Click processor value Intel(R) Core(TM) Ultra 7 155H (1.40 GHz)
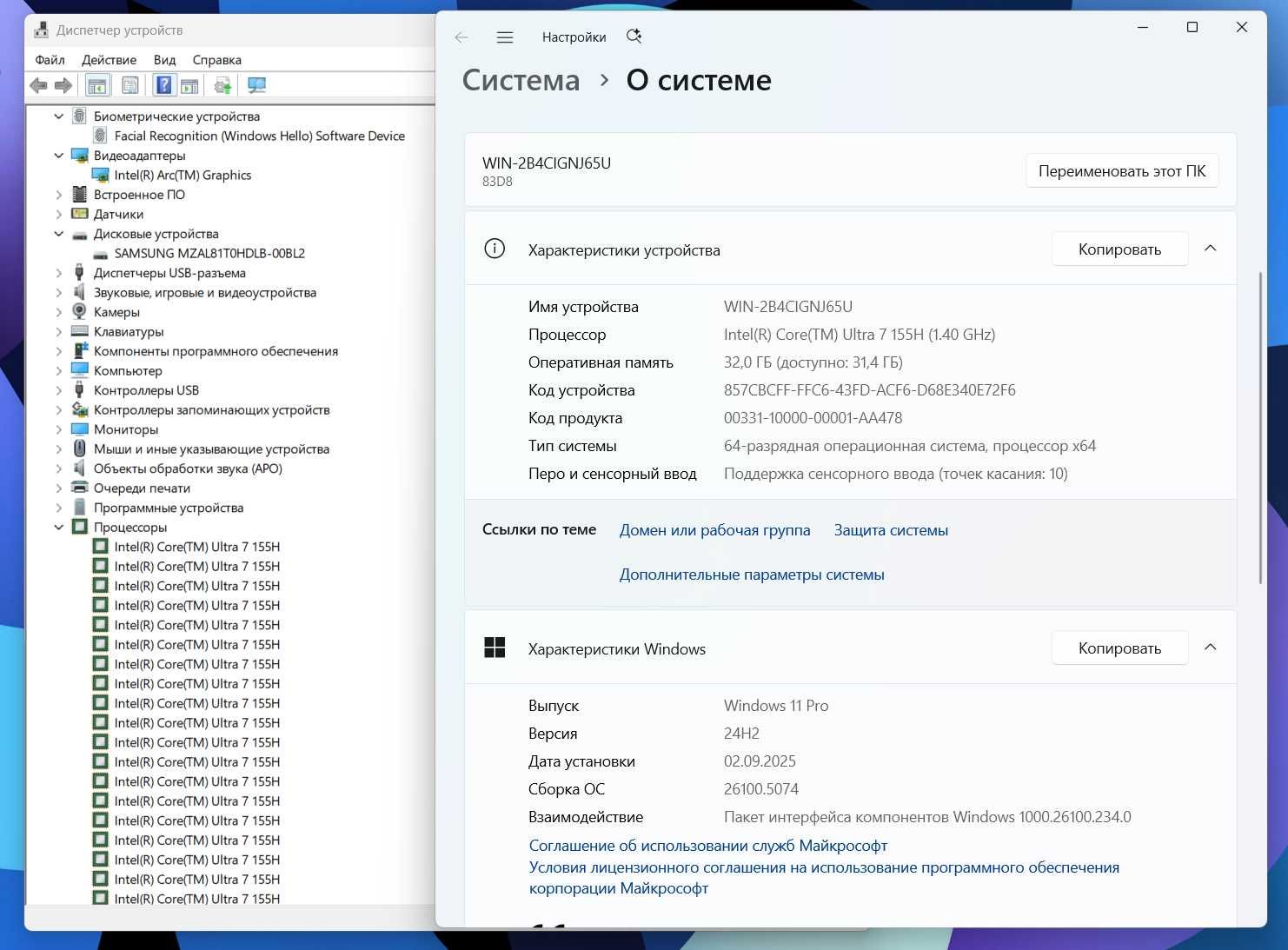Screen dimensions: 1288x950 (860, 335)
